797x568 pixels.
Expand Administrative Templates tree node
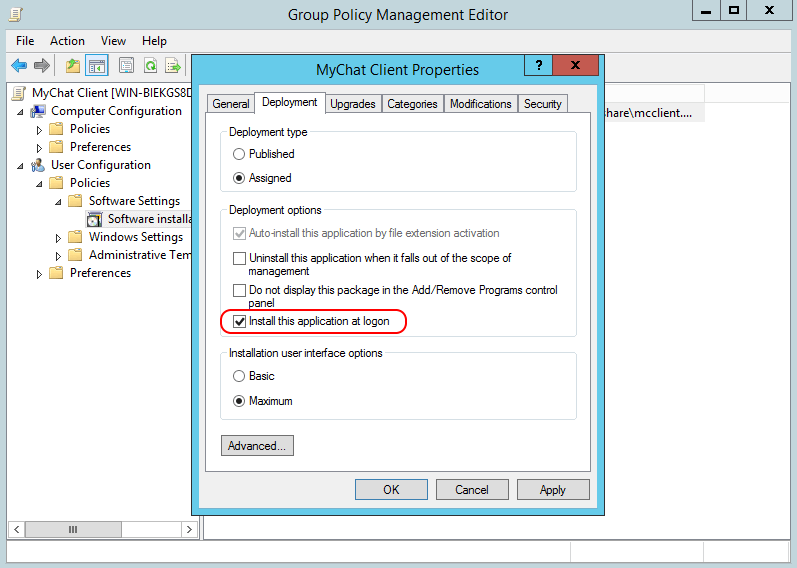(59, 255)
